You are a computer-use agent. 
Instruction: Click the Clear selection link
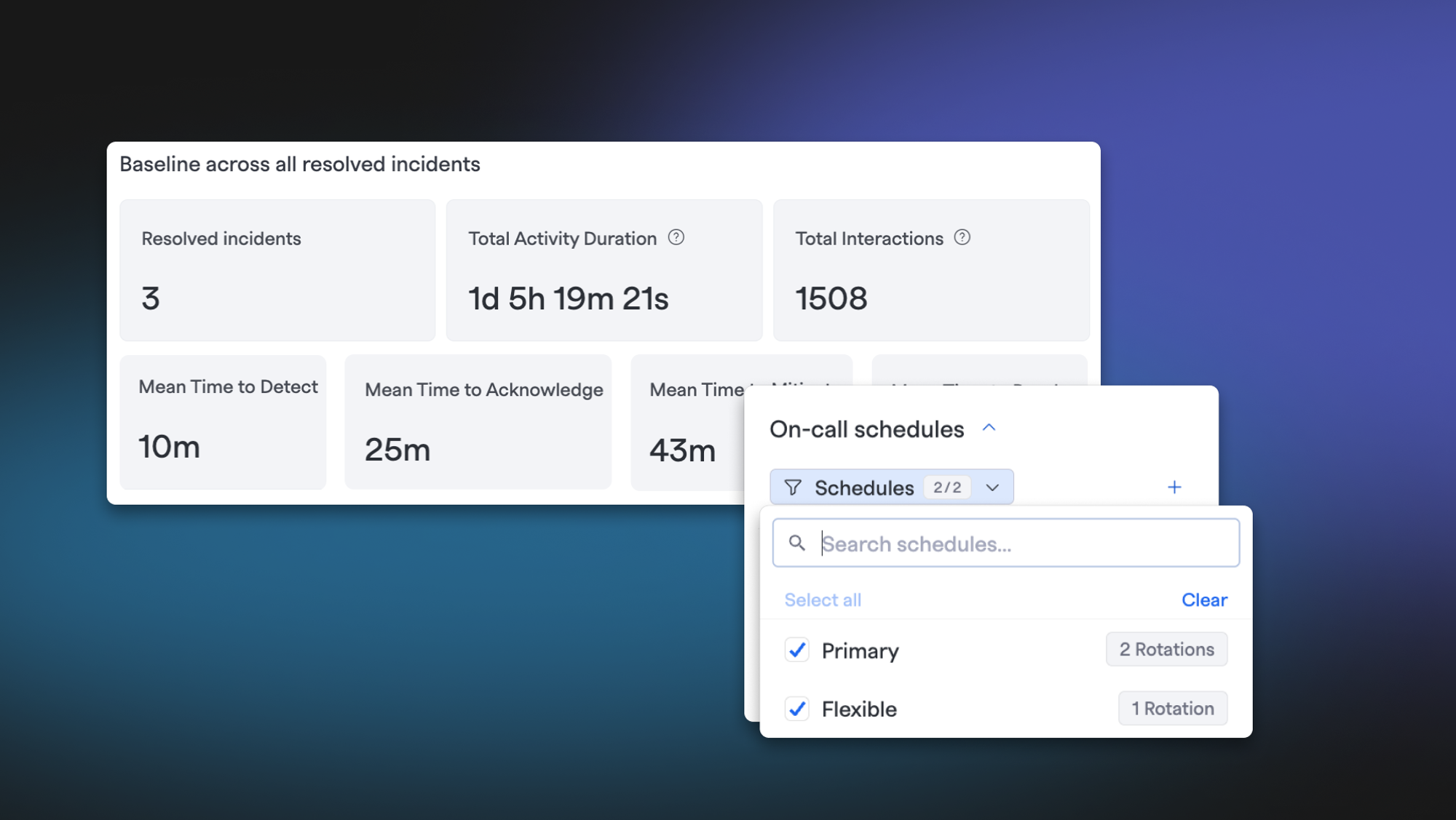1204,600
